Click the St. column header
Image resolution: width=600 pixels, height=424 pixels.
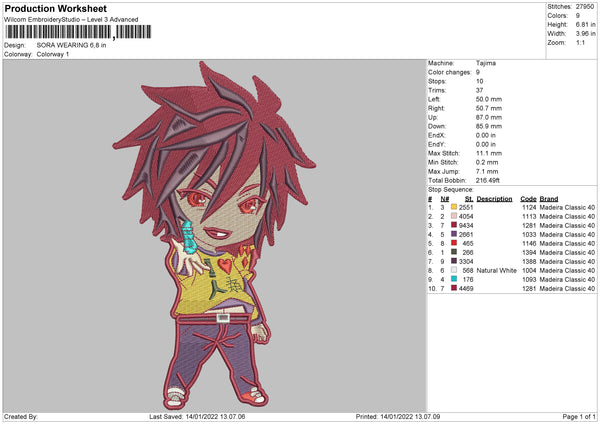pos(469,199)
